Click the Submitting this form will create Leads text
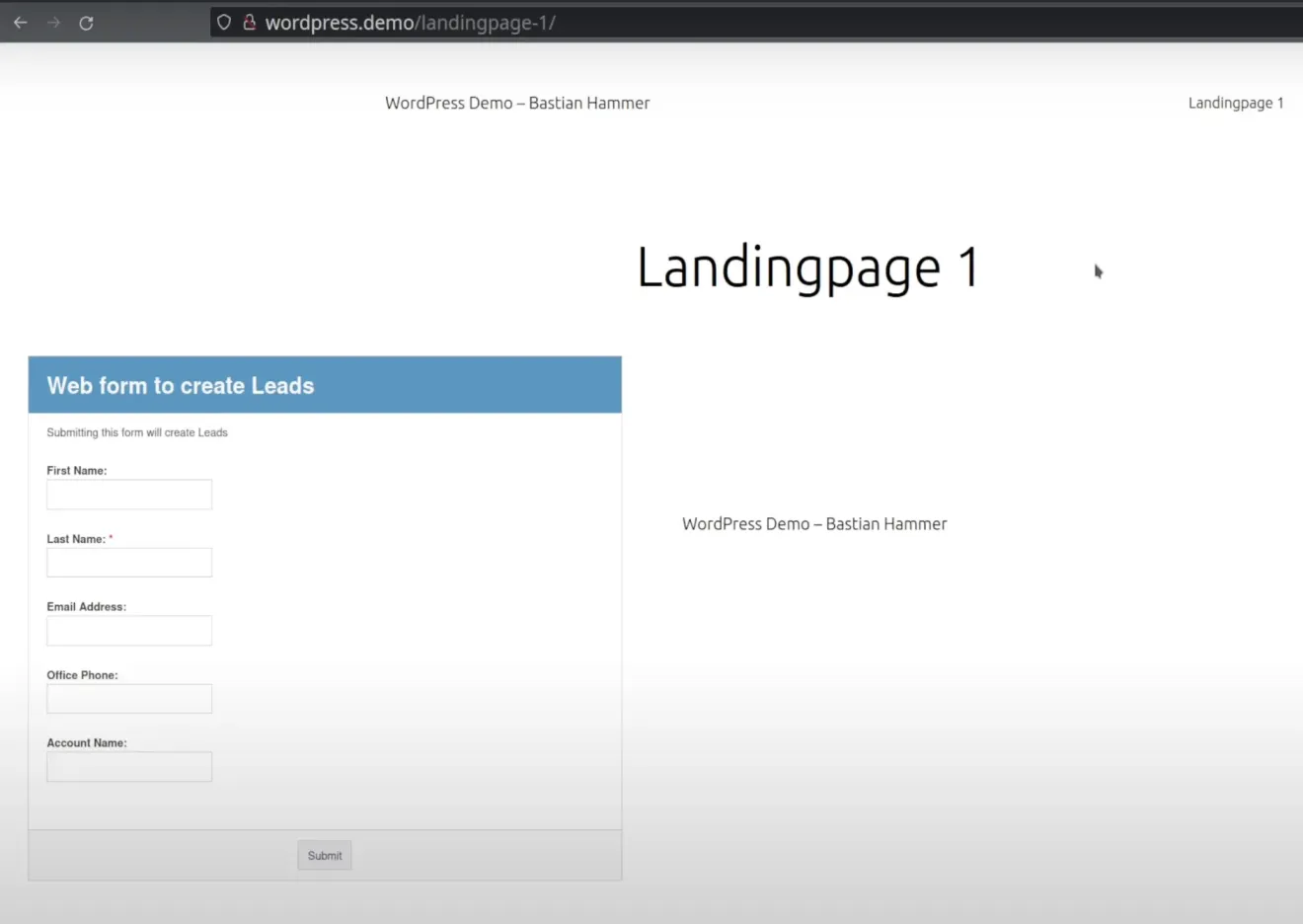The width and height of the screenshot is (1303, 924). click(x=136, y=431)
